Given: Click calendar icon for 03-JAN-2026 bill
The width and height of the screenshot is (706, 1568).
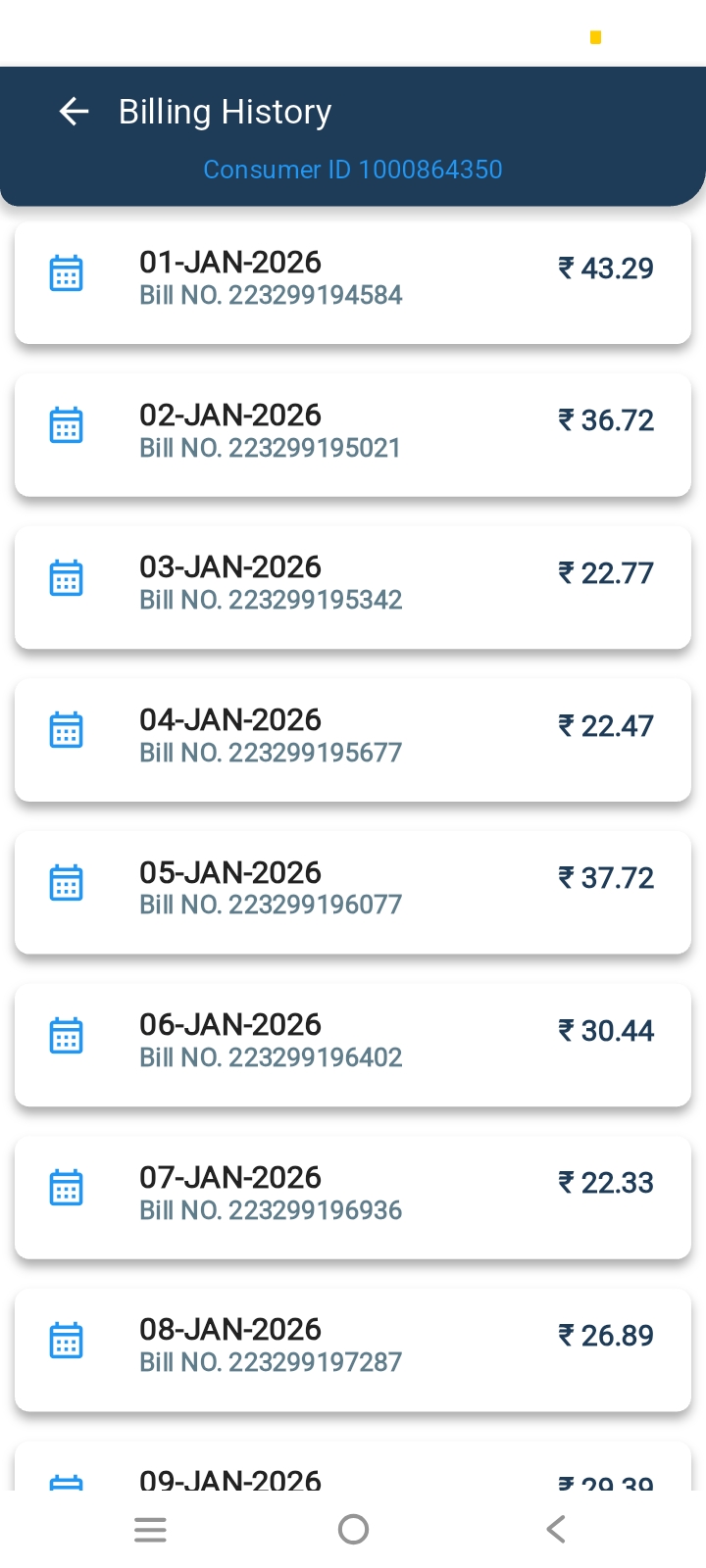Looking at the screenshot, I should [x=66, y=578].
